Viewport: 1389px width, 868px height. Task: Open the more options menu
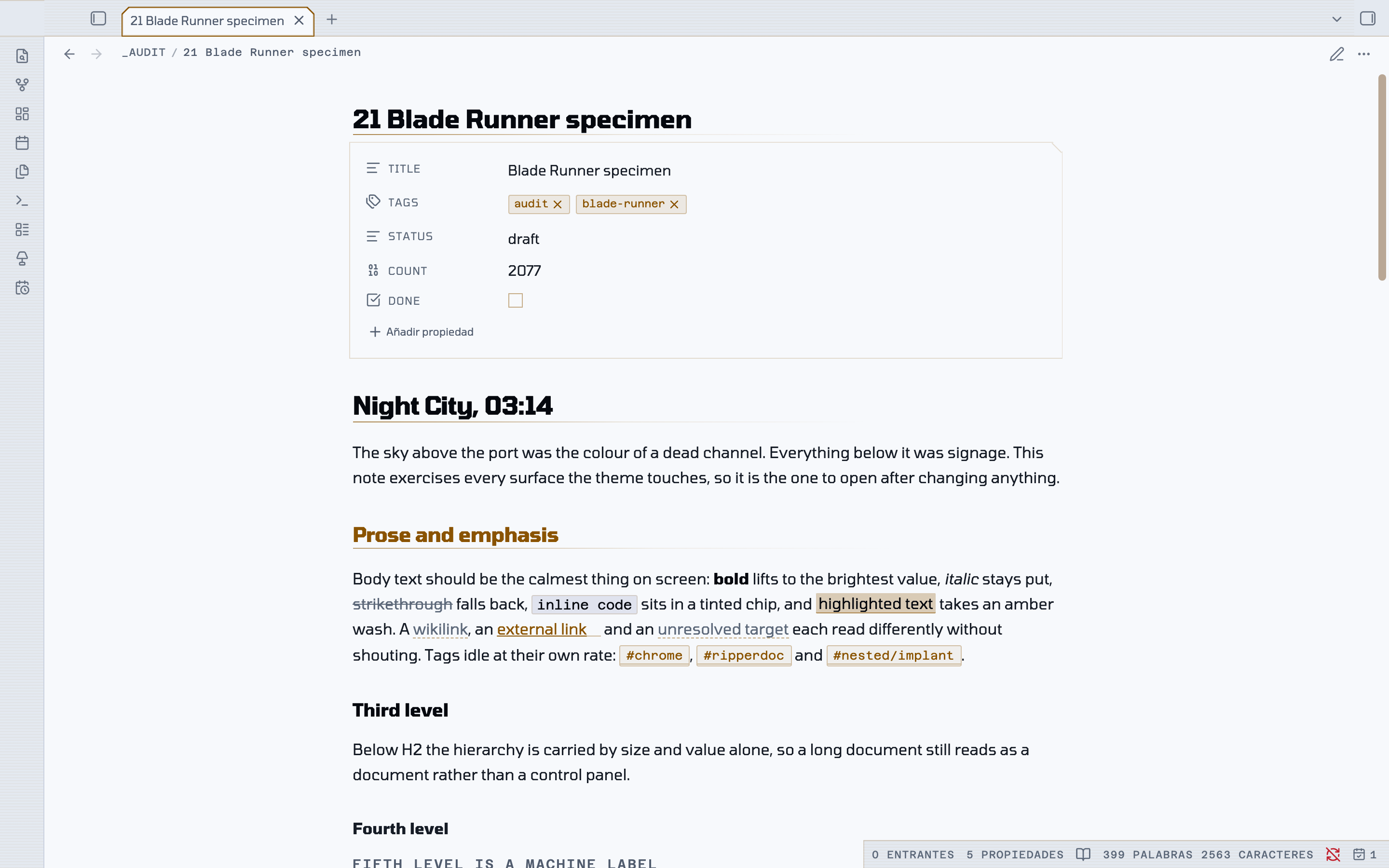pos(1364,54)
